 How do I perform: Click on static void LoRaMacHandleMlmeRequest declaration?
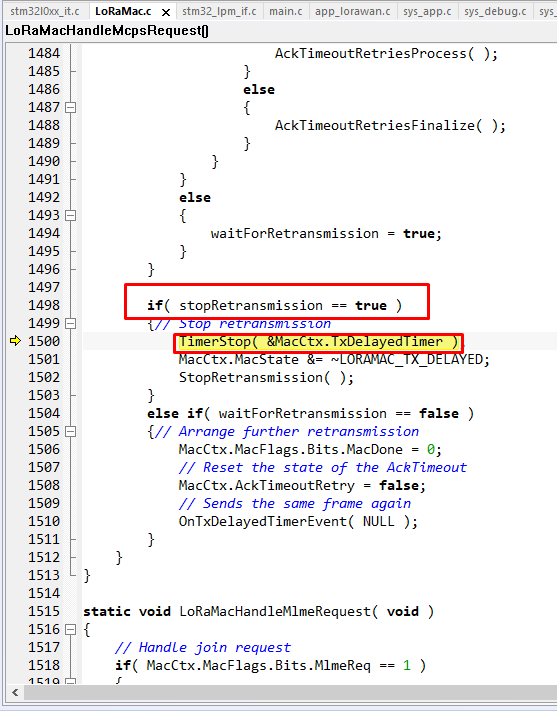259,611
